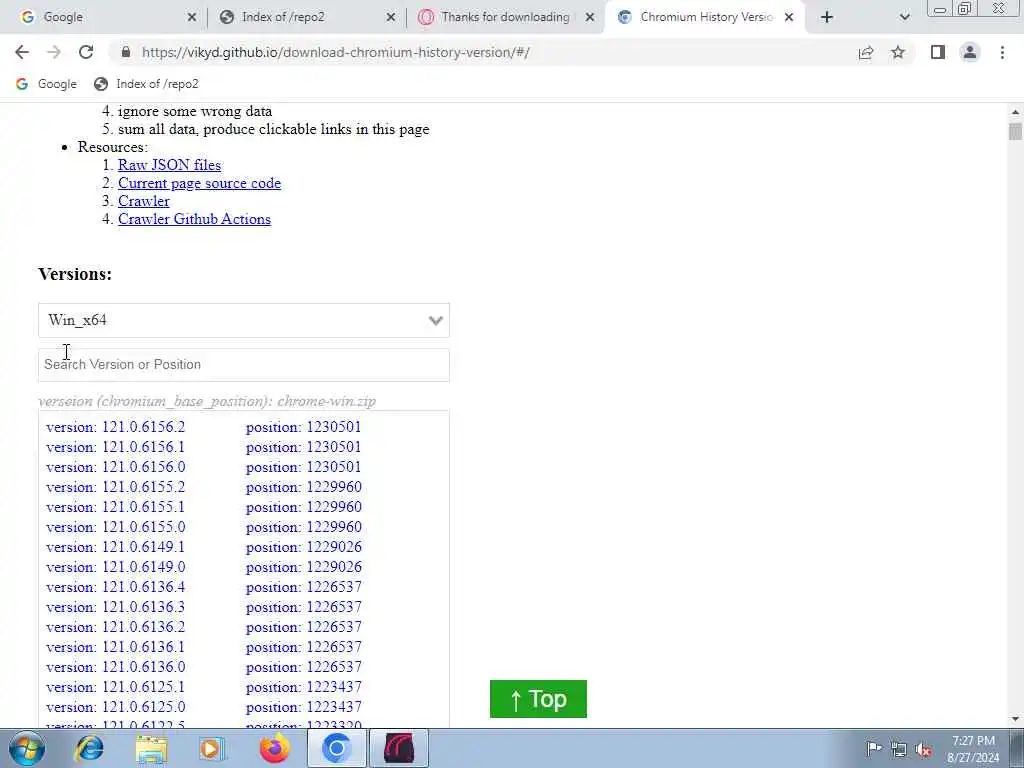Click the muted volume tray icon

[x=923, y=749]
